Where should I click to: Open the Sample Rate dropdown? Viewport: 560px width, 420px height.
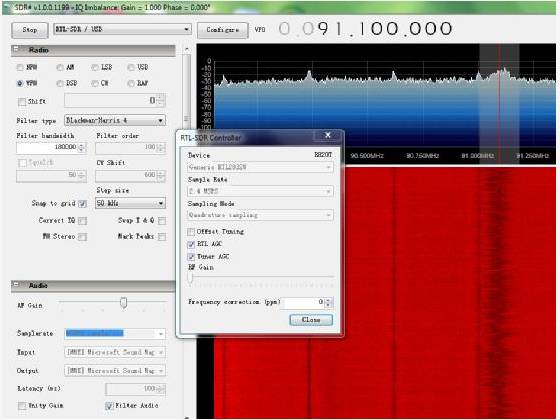pos(260,191)
